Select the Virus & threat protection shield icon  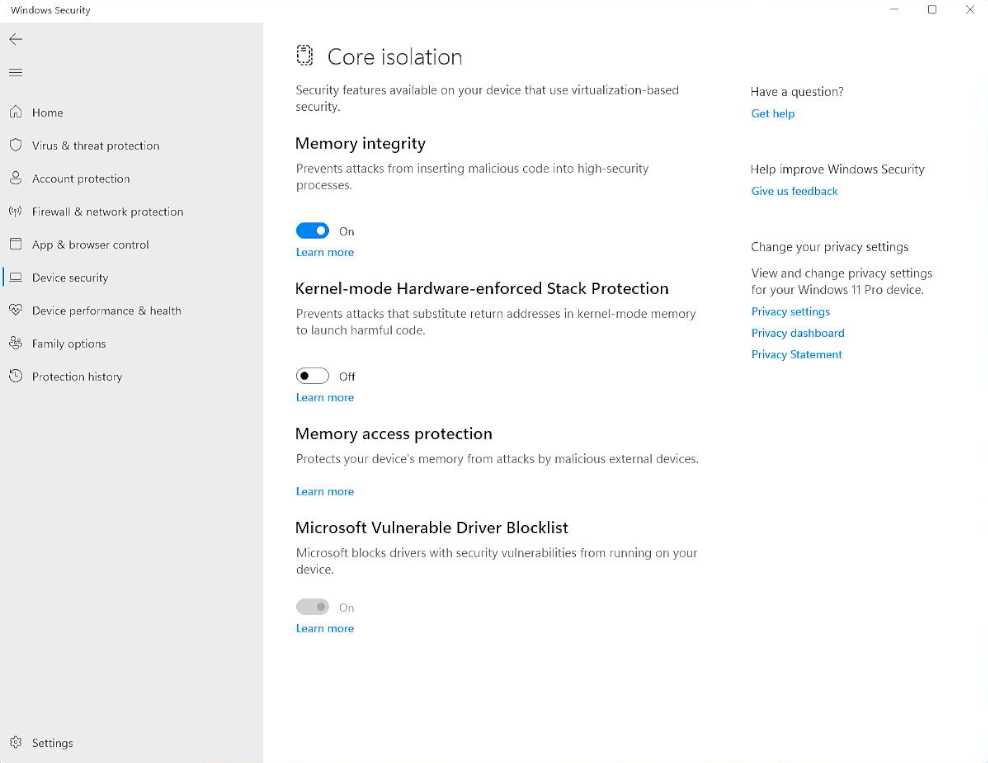point(16,145)
